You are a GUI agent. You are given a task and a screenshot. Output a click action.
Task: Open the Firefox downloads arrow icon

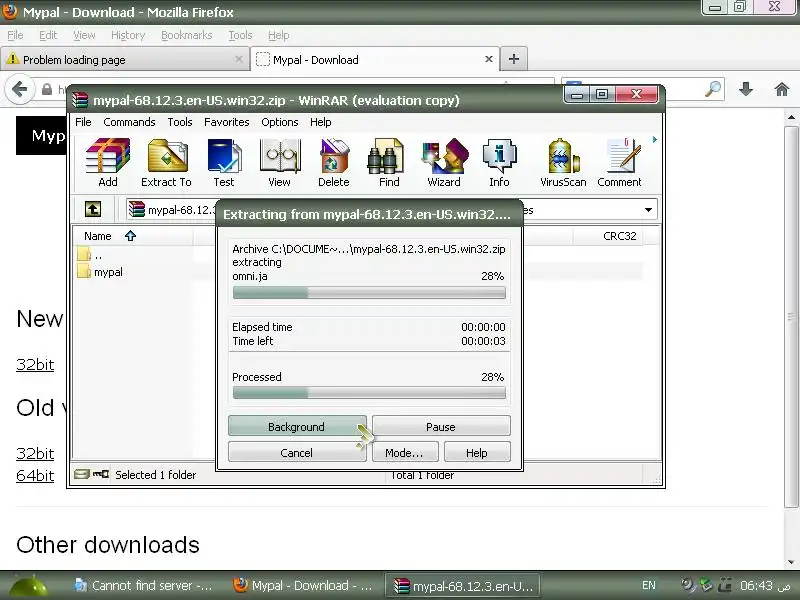(x=745, y=89)
